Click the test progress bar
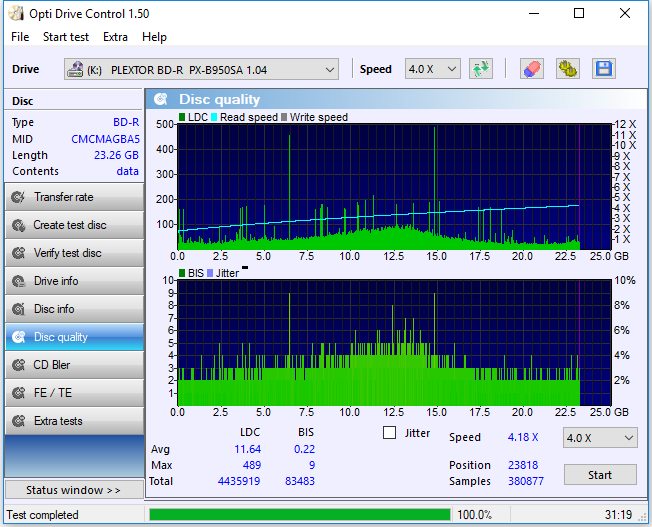 (299, 515)
